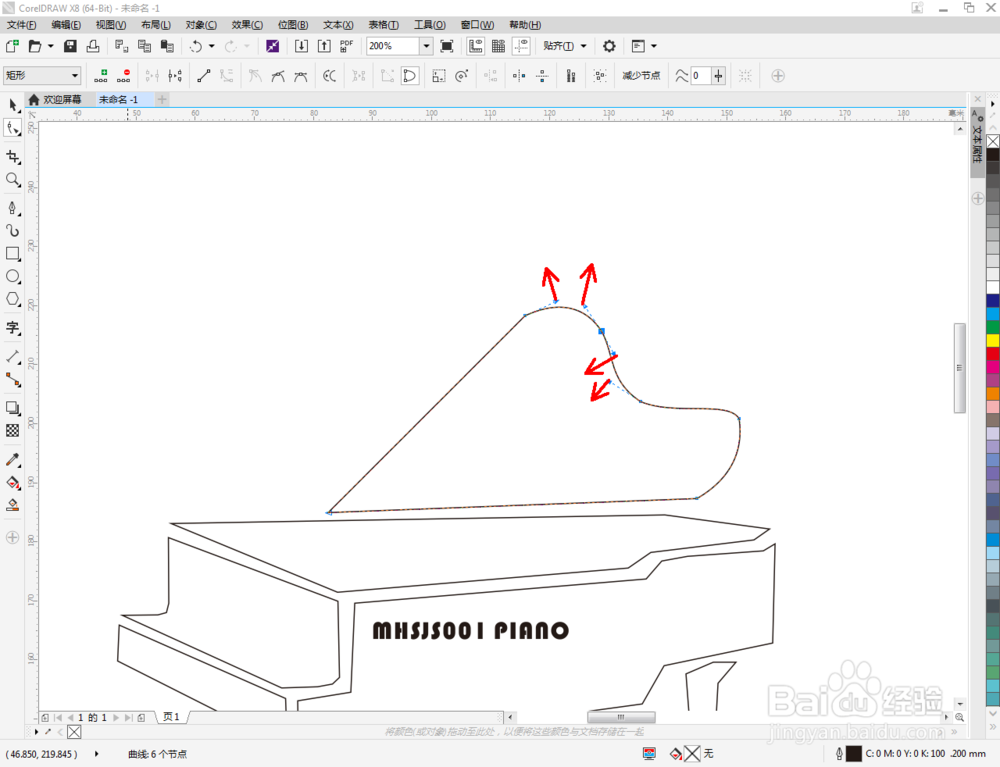Viewport: 1000px width, 767px height.
Task: Undo the last action
Action: click(196, 46)
